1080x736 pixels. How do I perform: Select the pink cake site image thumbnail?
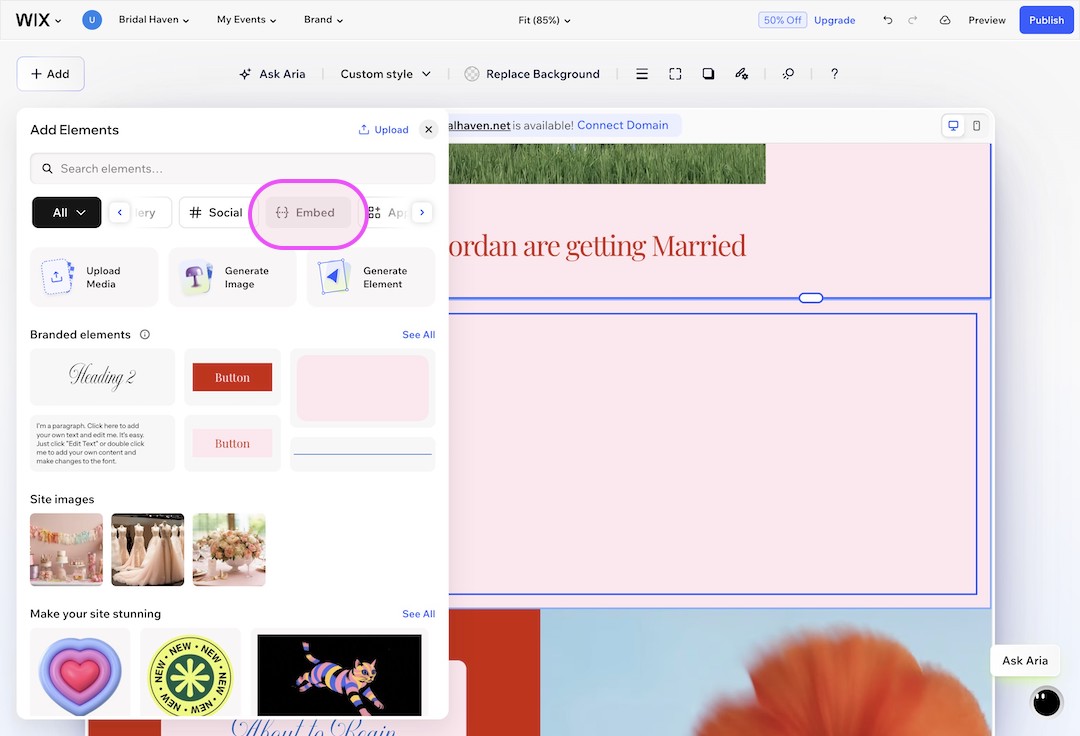66,550
